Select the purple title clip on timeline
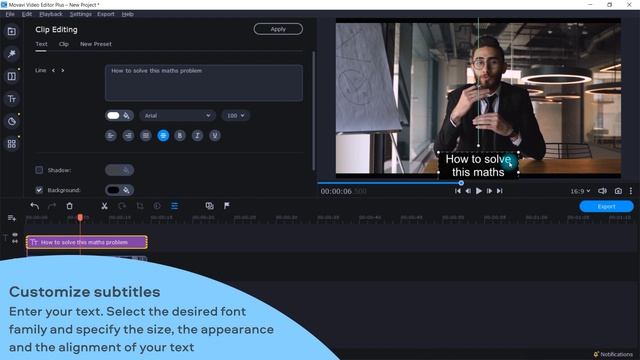640x360 pixels. tap(87, 242)
